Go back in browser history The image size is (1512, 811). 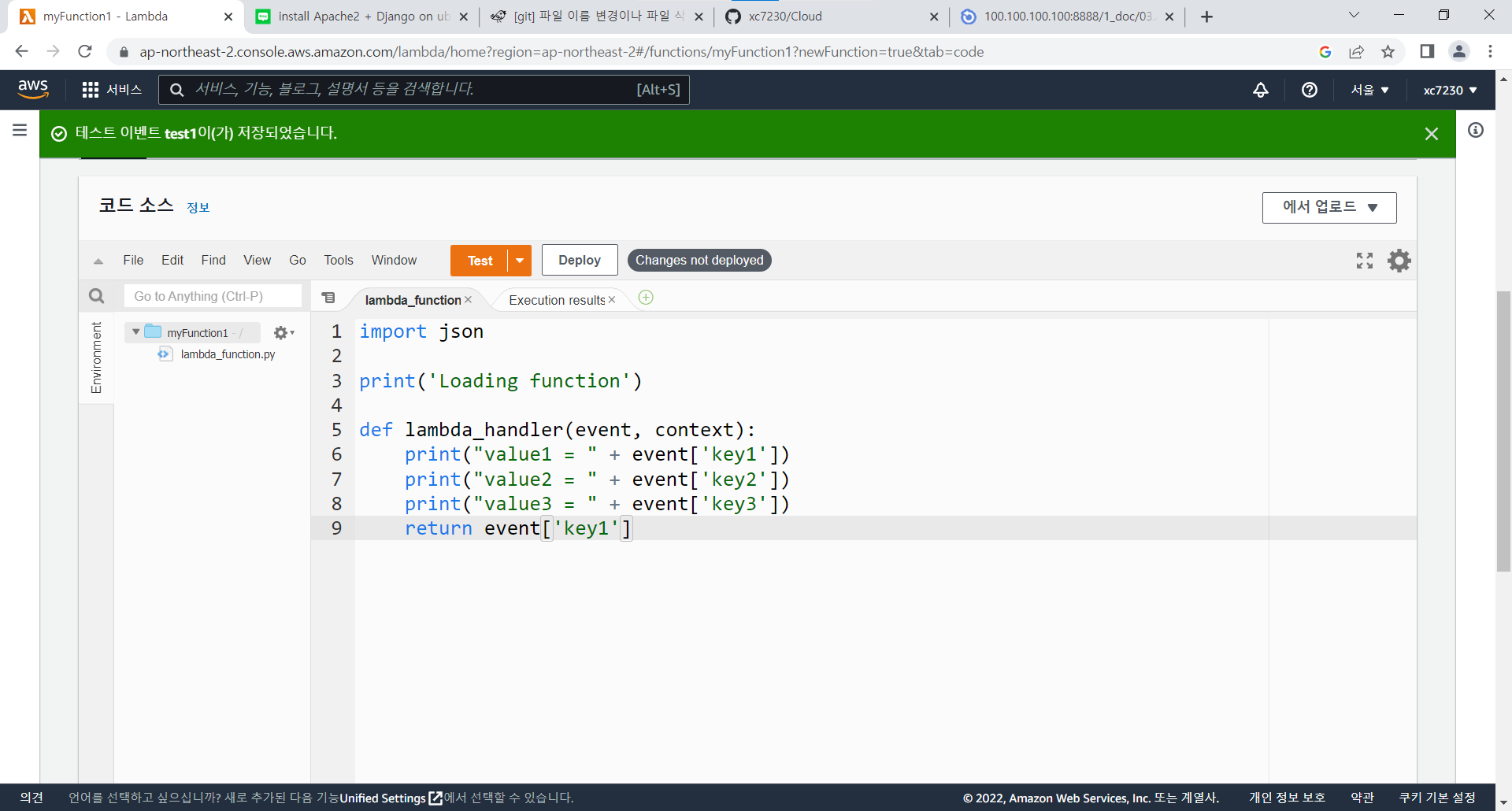(21, 51)
